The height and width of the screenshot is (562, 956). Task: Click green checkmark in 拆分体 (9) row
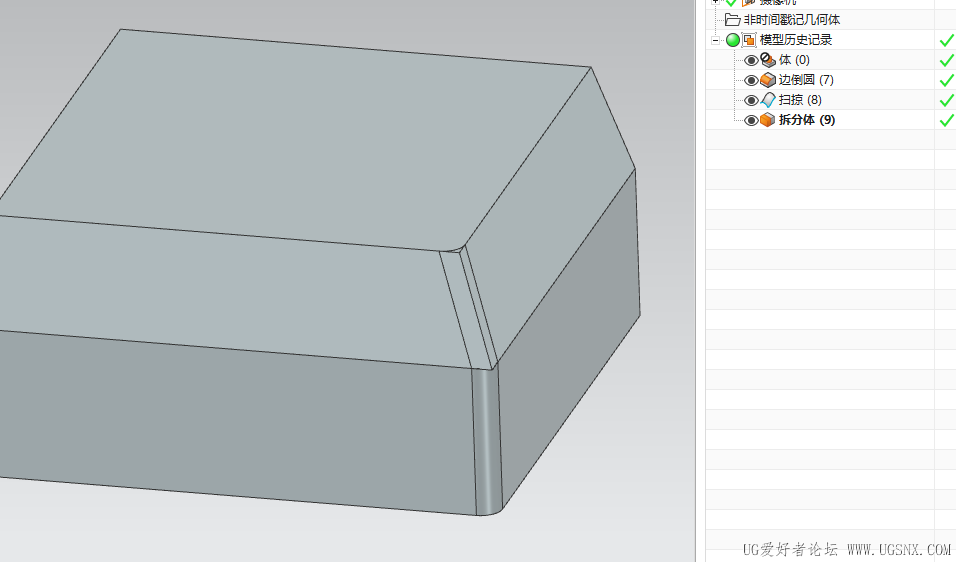pos(946,121)
